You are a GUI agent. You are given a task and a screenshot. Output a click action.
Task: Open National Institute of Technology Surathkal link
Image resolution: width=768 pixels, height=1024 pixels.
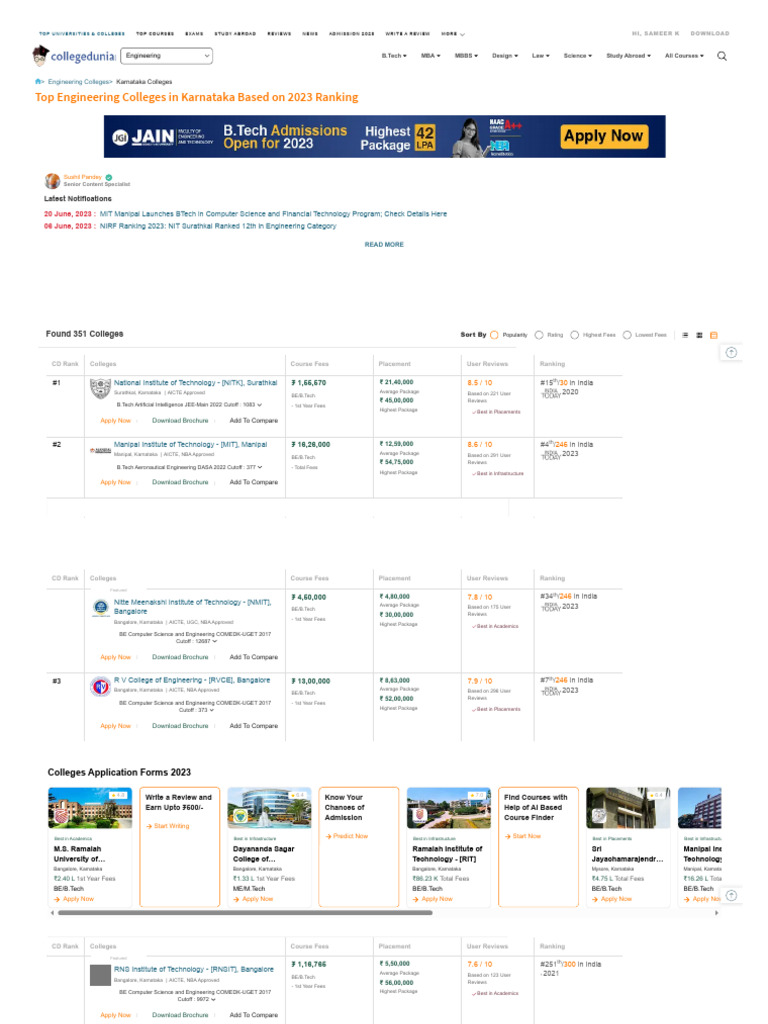195,383
